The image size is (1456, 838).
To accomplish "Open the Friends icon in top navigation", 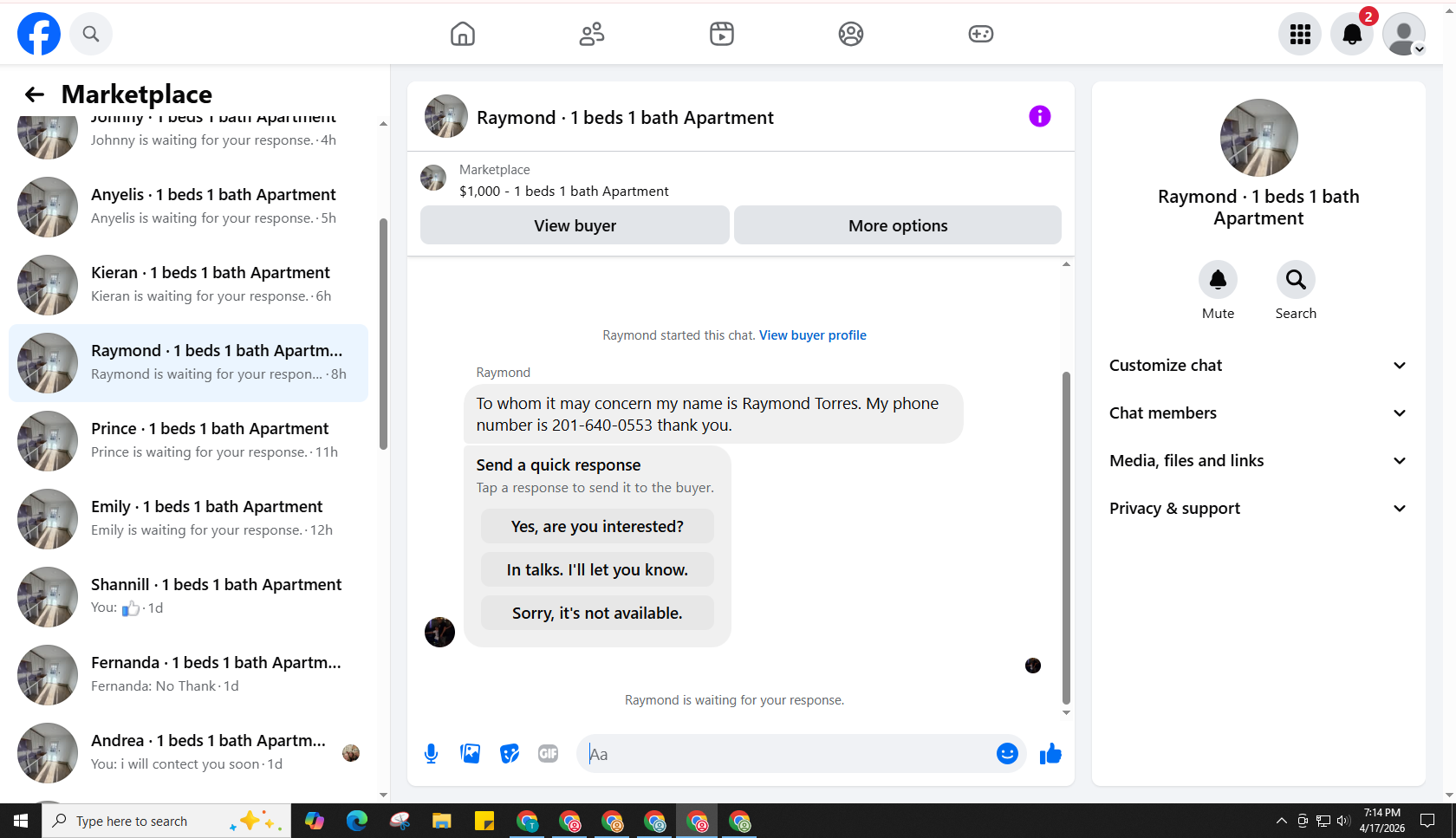I will 592,34.
